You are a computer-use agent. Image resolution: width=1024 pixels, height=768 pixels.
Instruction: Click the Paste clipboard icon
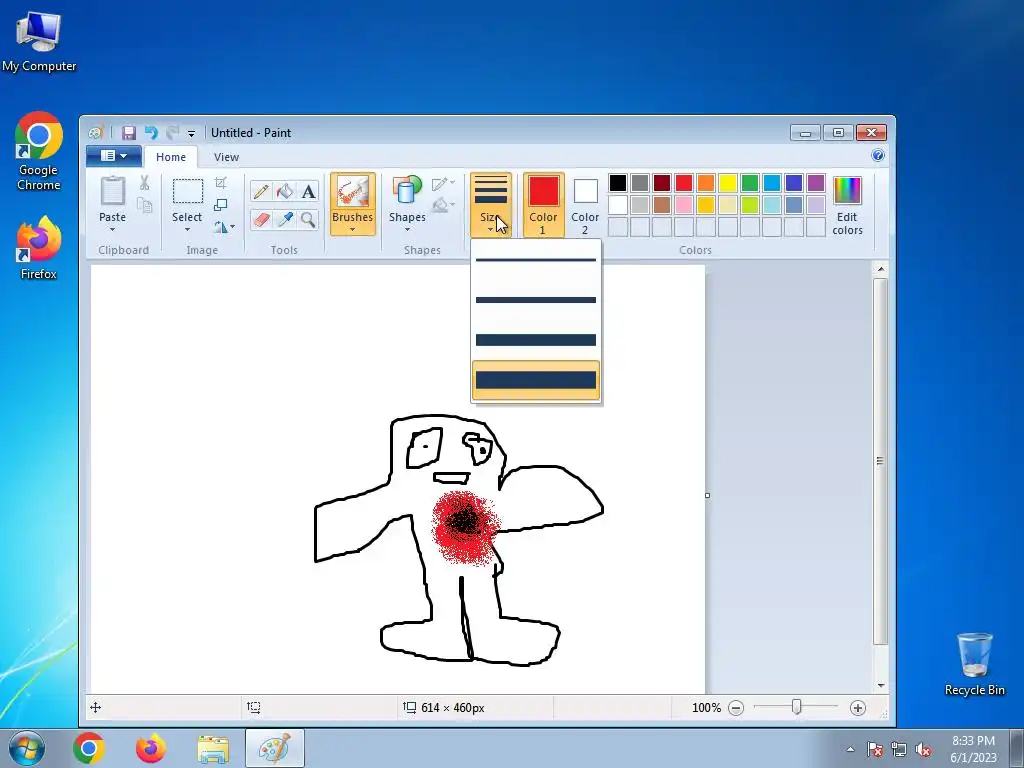tap(112, 191)
